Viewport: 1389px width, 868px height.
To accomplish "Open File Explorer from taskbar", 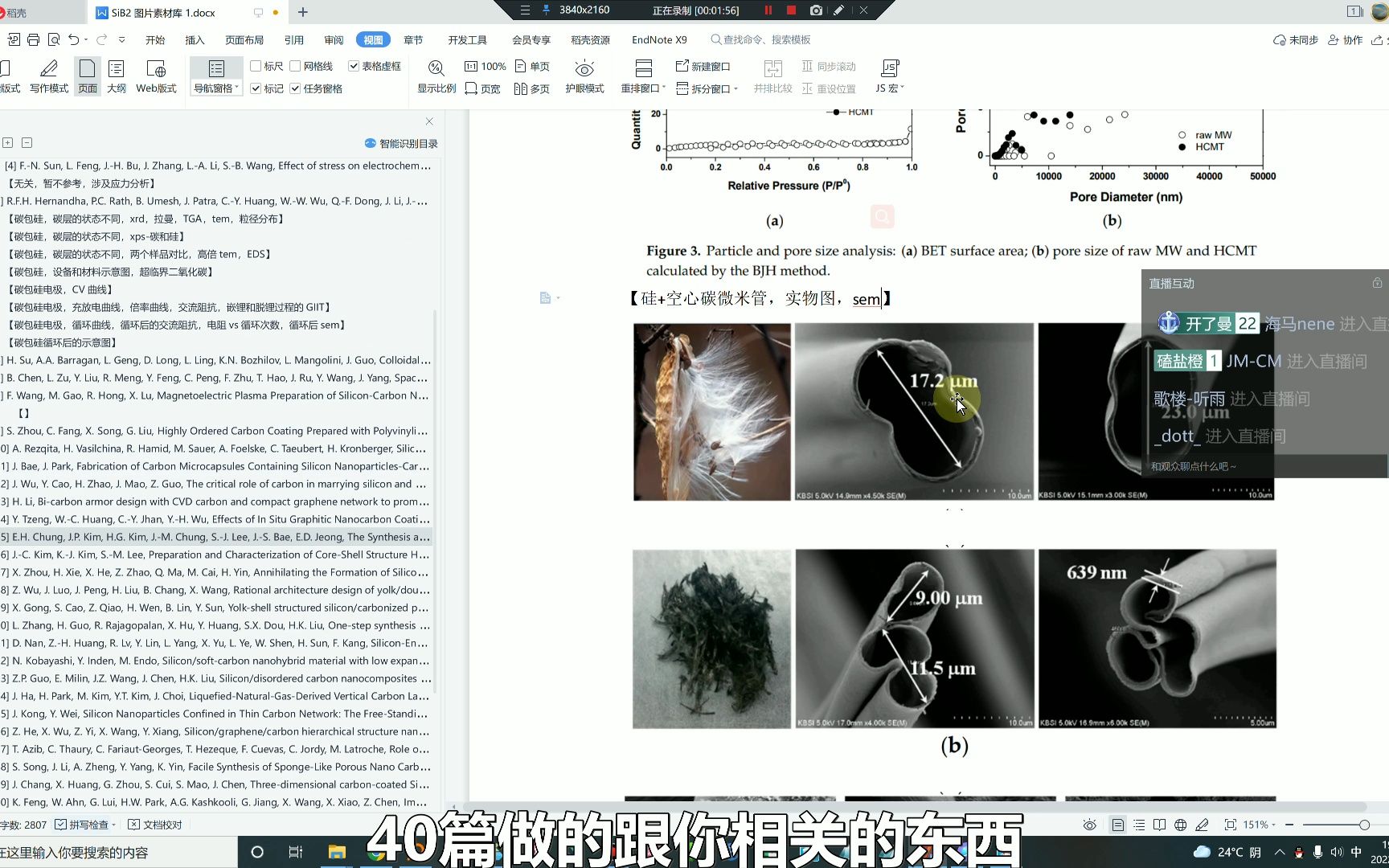I will point(336,852).
